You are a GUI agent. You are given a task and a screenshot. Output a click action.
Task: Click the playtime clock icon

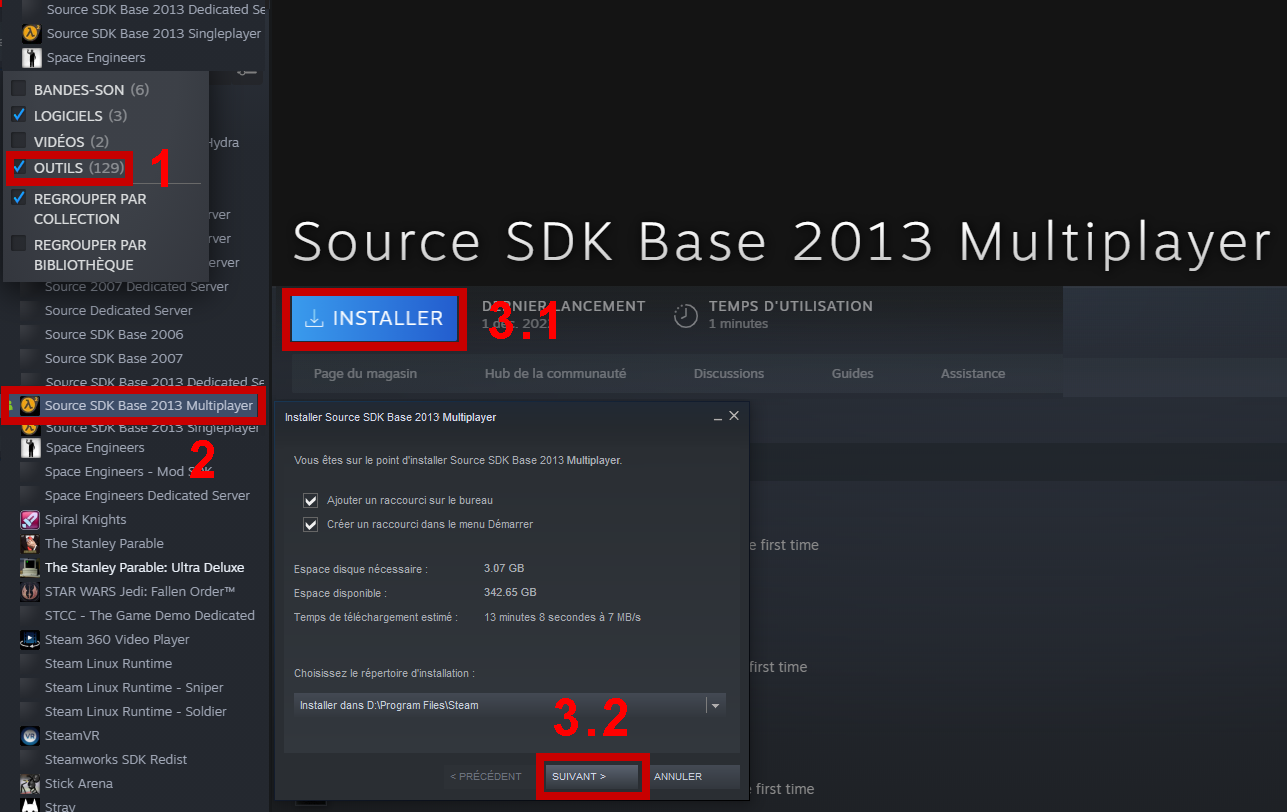click(685, 315)
